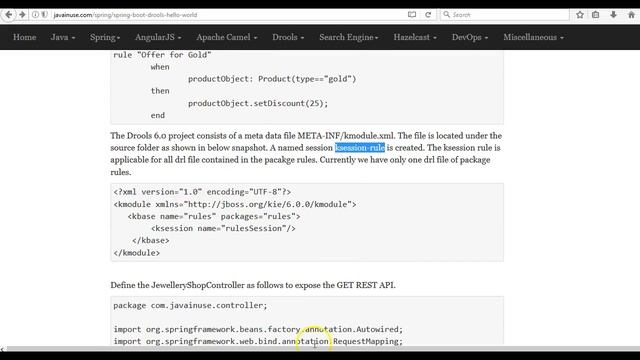The width and height of the screenshot is (640, 360).
Task: Expand the Drools navigation menu
Action: (288, 37)
